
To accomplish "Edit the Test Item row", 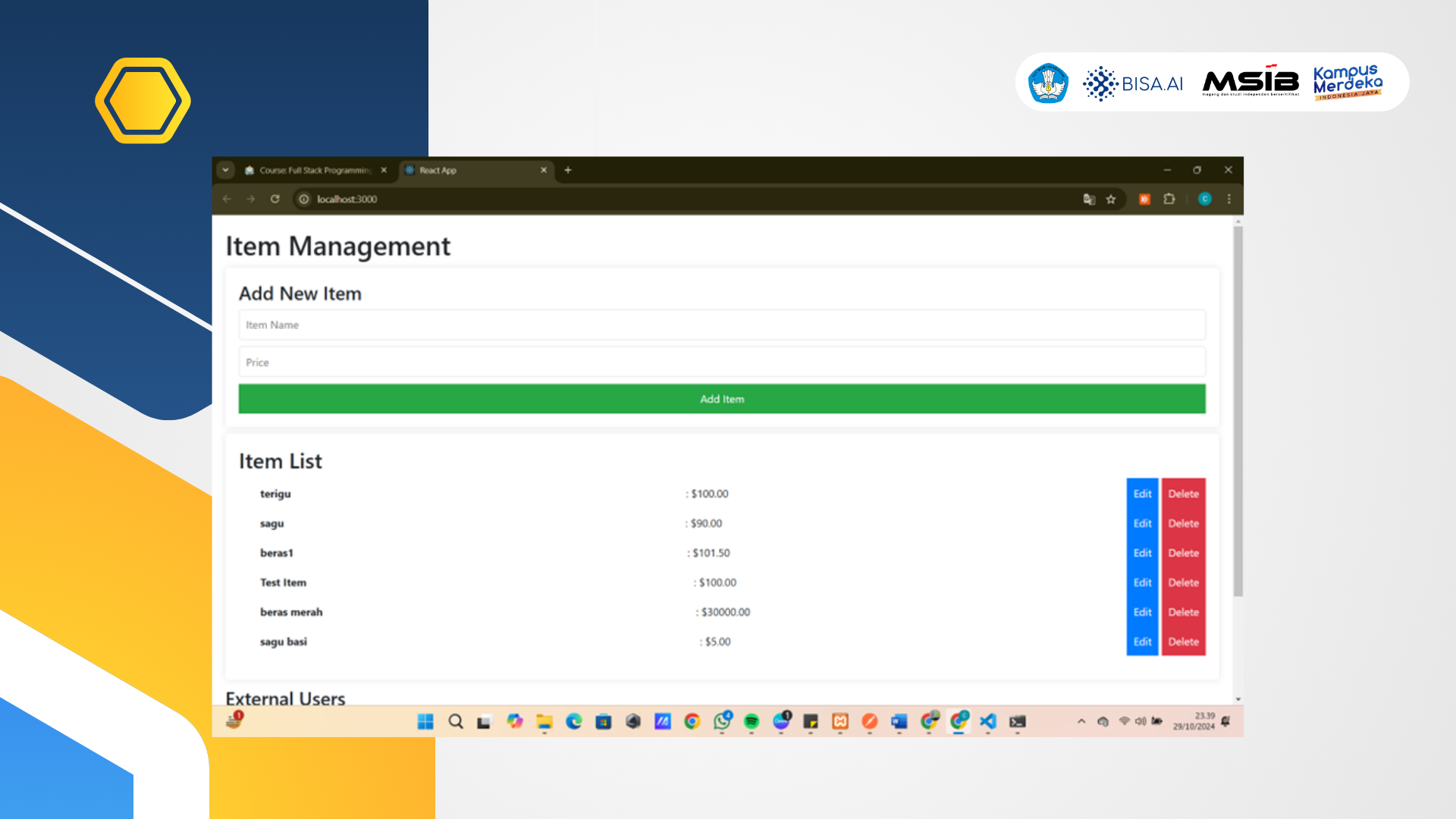I will coord(1142,582).
